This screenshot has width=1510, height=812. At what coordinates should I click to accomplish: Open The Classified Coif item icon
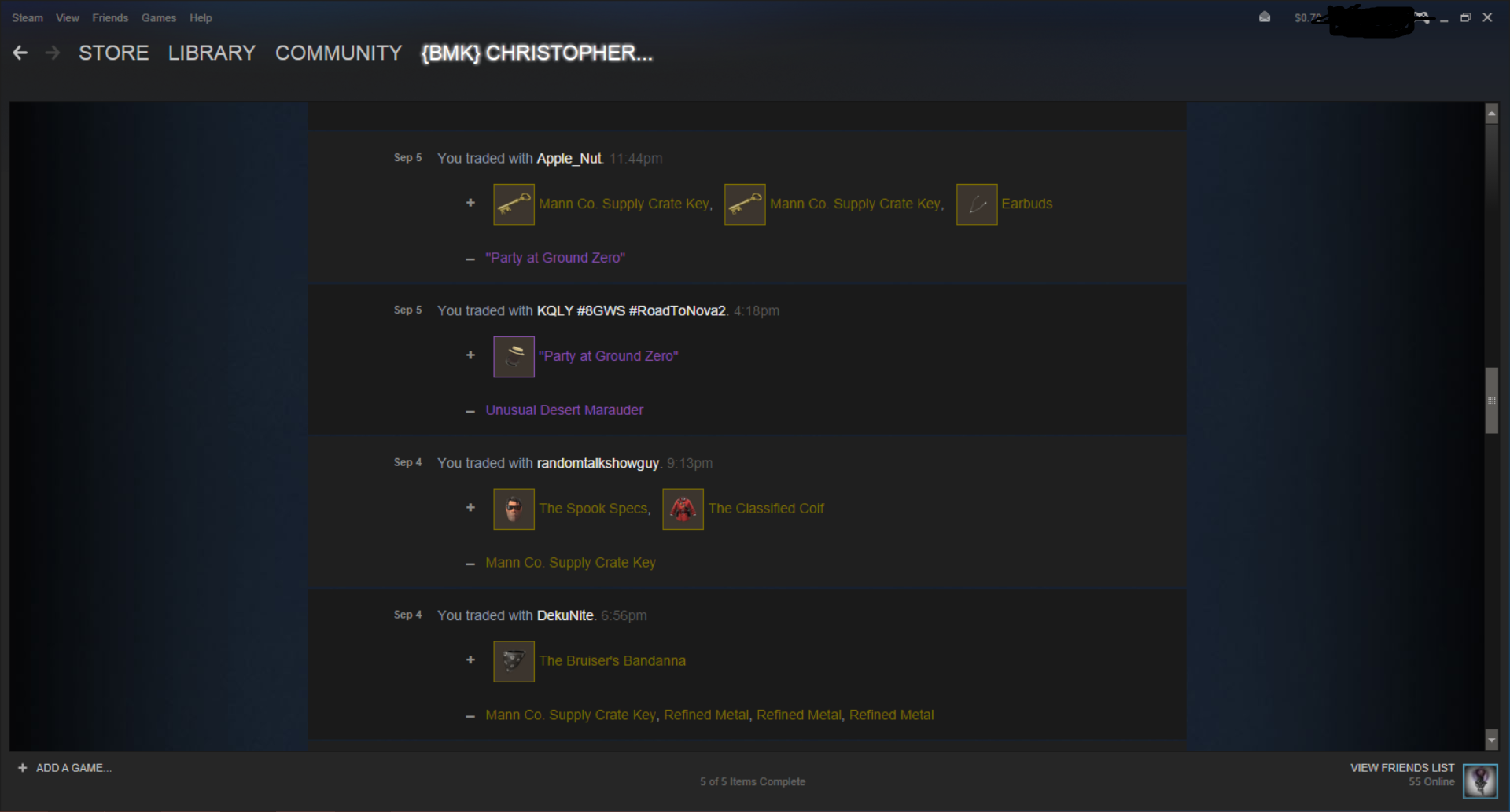pyautogui.click(x=683, y=509)
